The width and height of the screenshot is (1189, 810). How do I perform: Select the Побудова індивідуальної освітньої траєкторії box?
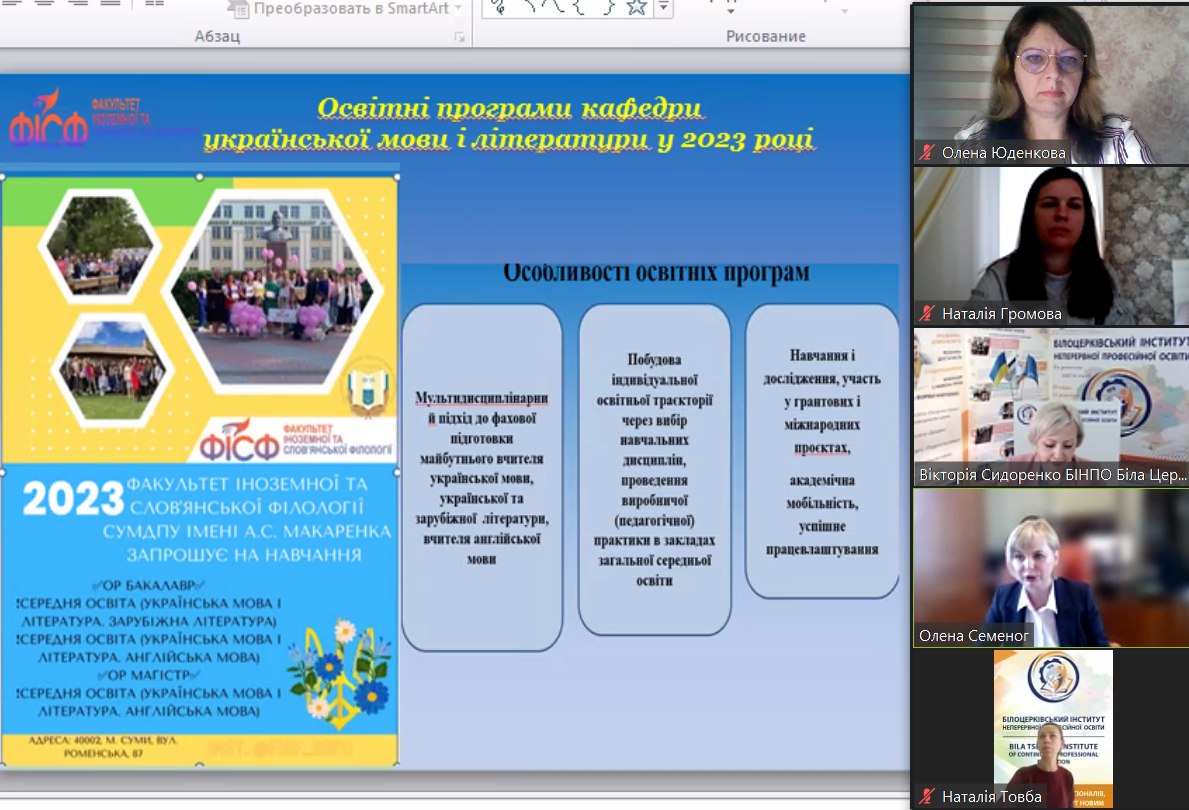(x=654, y=469)
